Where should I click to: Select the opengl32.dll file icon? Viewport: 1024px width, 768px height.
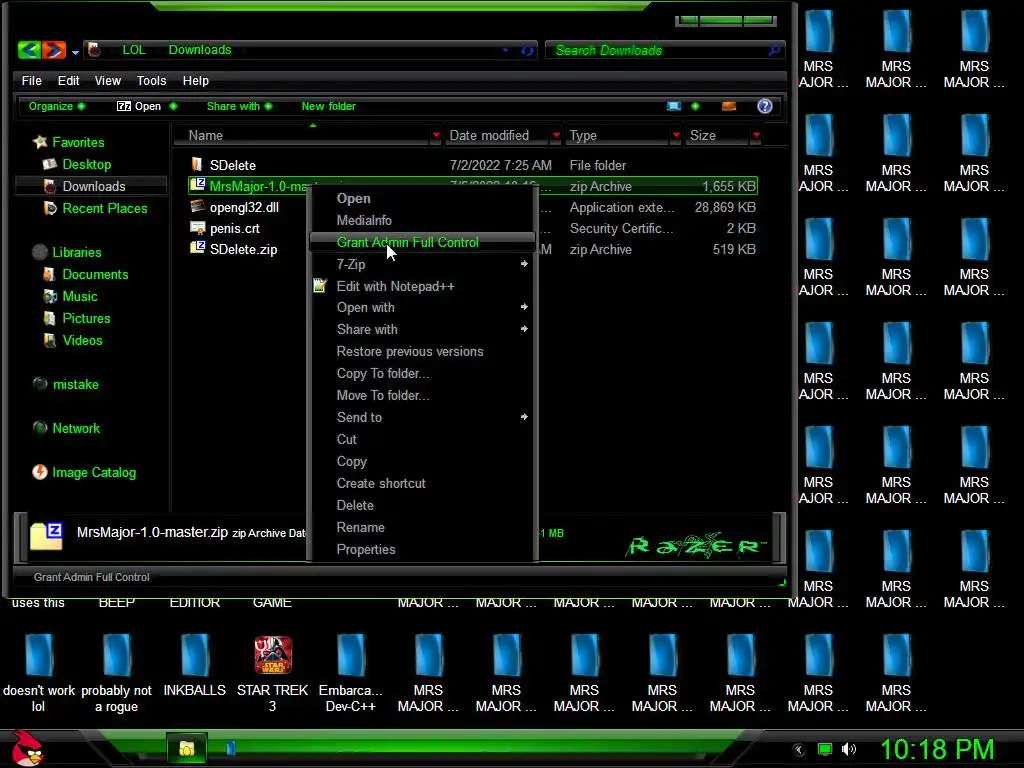click(197, 207)
